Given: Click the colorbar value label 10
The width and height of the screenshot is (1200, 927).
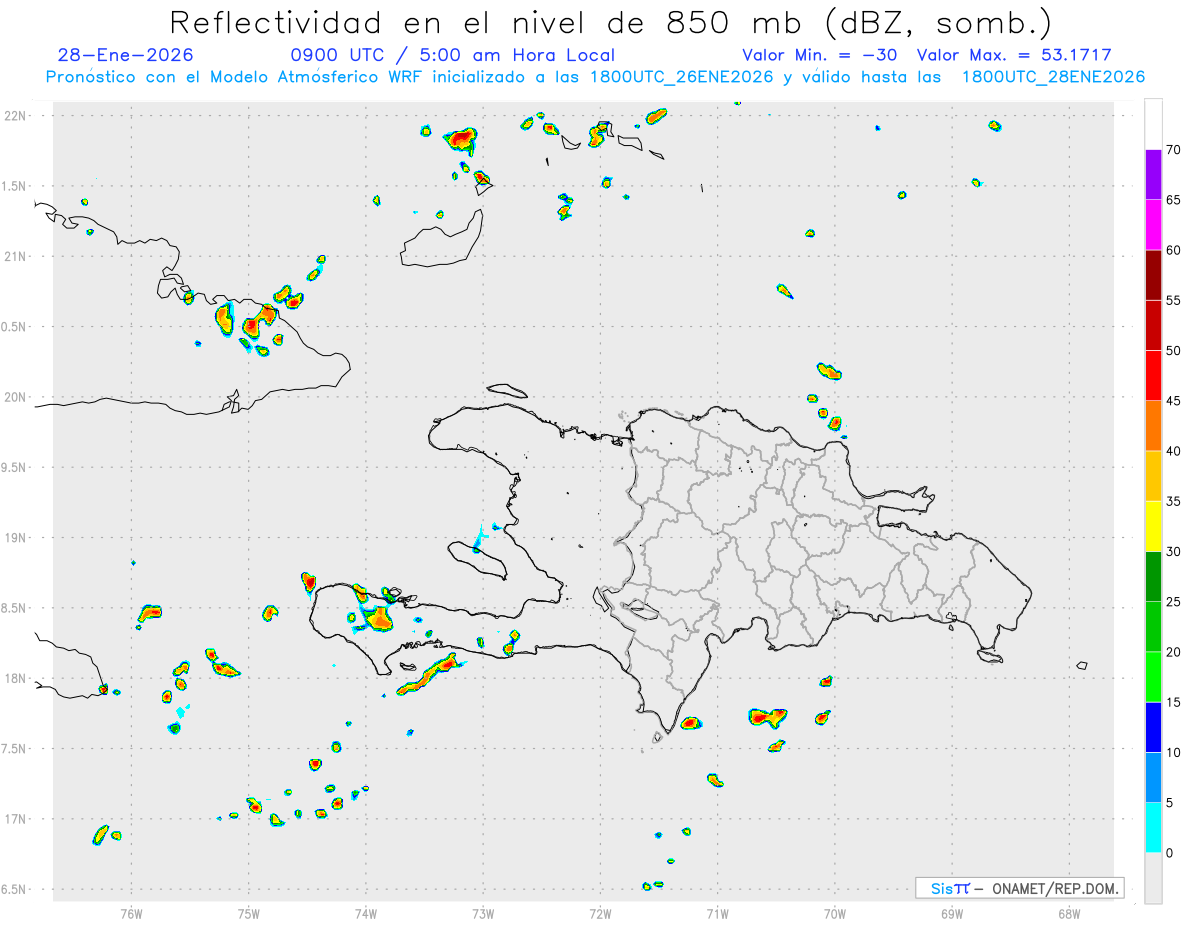Looking at the screenshot, I should pyautogui.click(x=1174, y=752).
